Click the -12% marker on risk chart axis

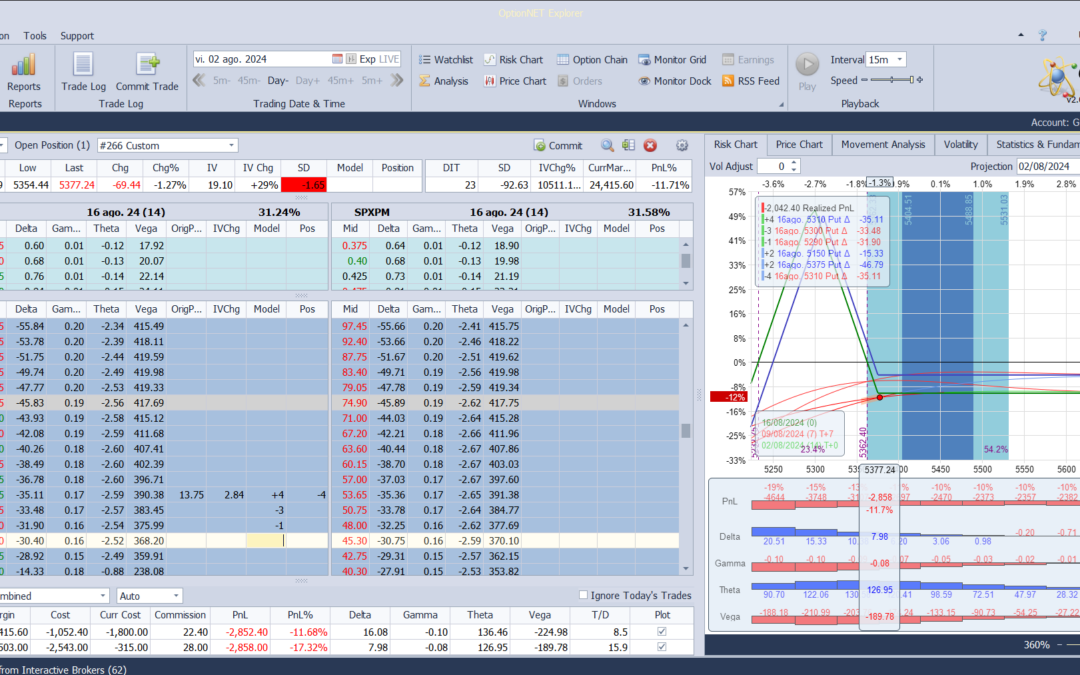[729, 397]
